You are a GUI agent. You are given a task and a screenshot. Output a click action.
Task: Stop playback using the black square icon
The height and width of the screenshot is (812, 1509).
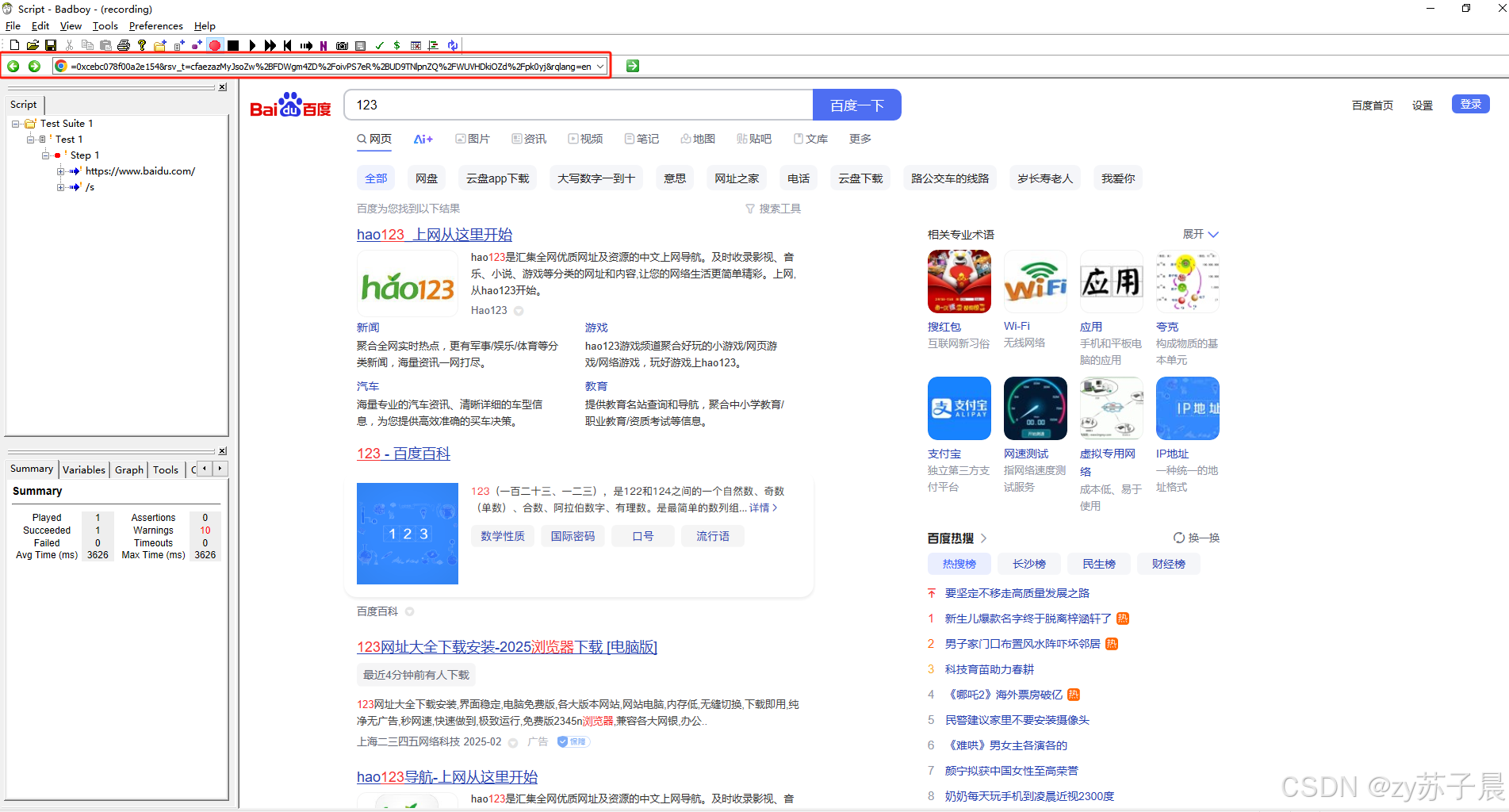(x=233, y=45)
